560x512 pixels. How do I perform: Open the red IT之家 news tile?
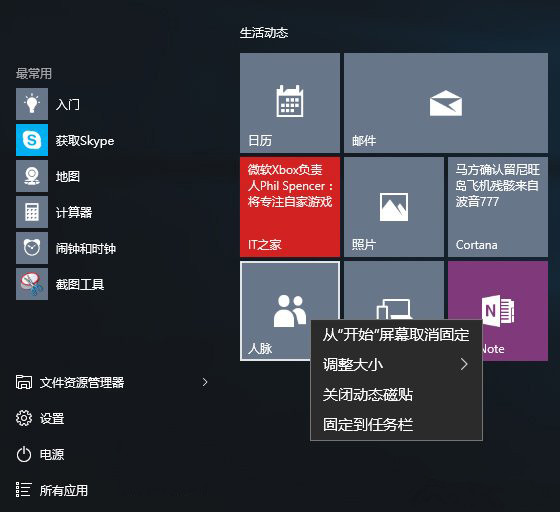290,207
